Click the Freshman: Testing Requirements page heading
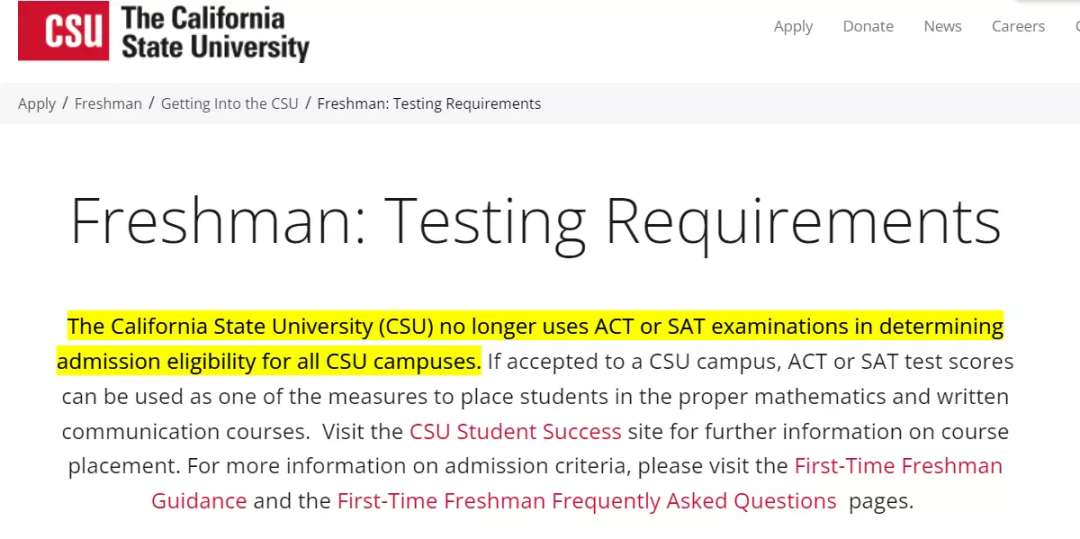 tap(535, 222)
